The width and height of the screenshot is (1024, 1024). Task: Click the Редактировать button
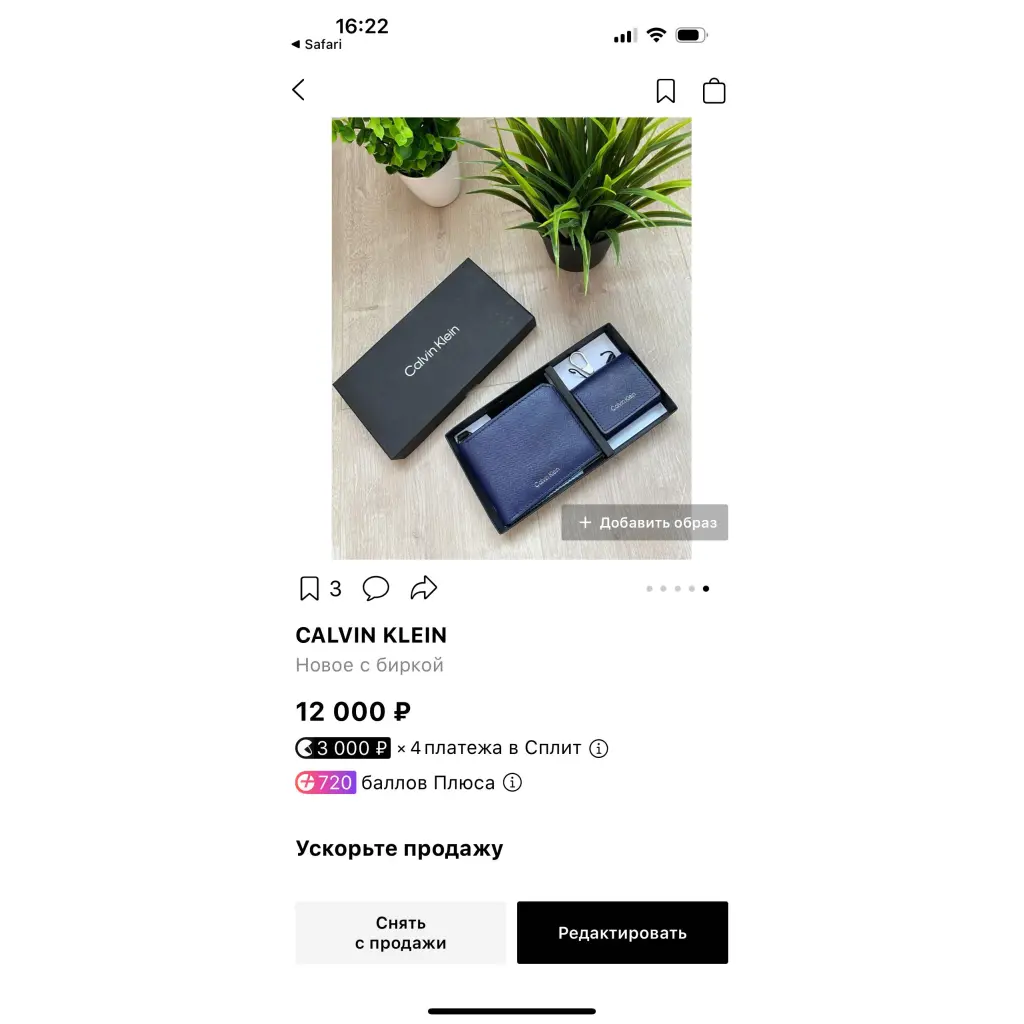pyautogui.click(x=622, y=933)
